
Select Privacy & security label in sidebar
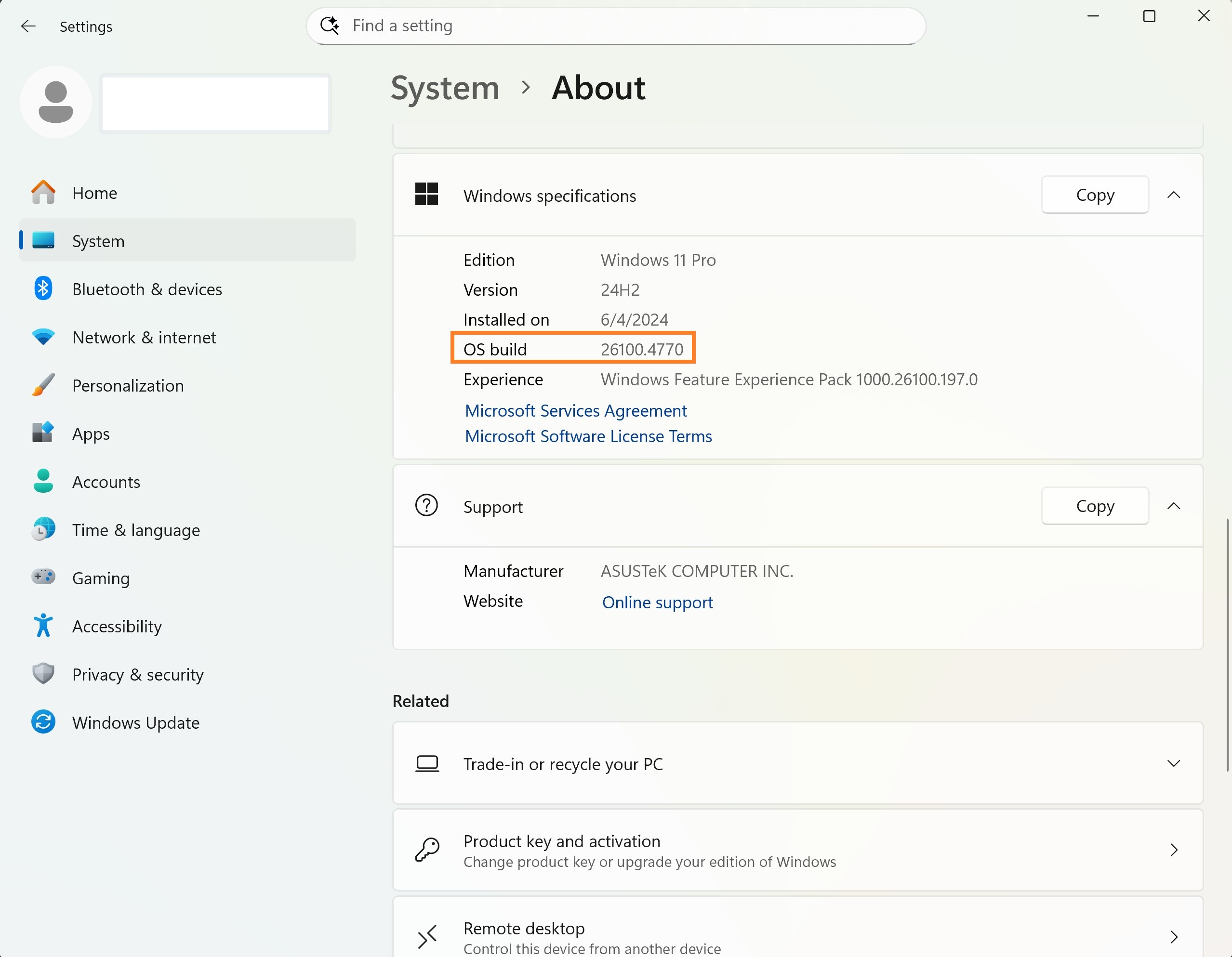click(138, 674)
